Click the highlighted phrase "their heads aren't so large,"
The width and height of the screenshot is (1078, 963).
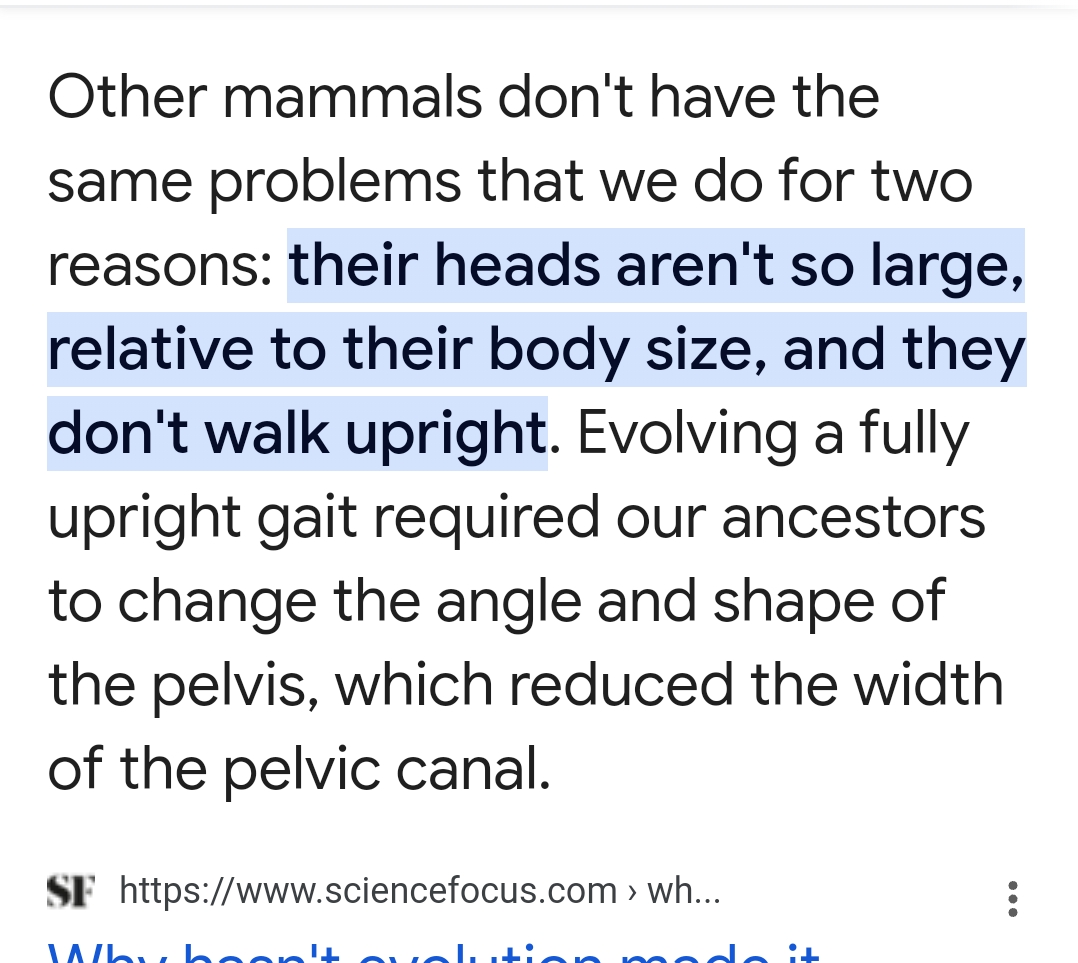click(x=655, y=266)
